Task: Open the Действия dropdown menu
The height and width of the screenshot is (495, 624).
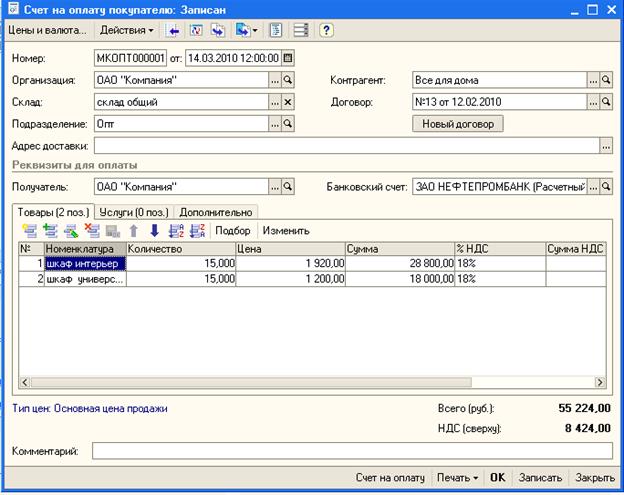Action: point(126,30)
